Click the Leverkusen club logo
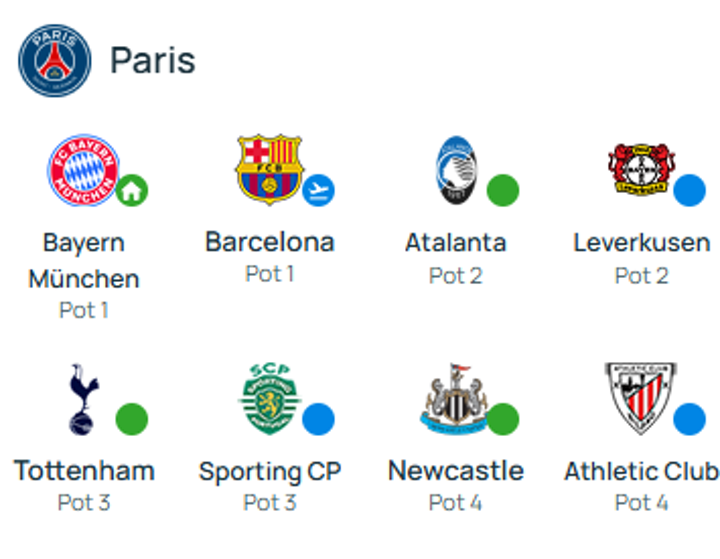The width and height of the screenshot is (720, 559). [640, 170]
